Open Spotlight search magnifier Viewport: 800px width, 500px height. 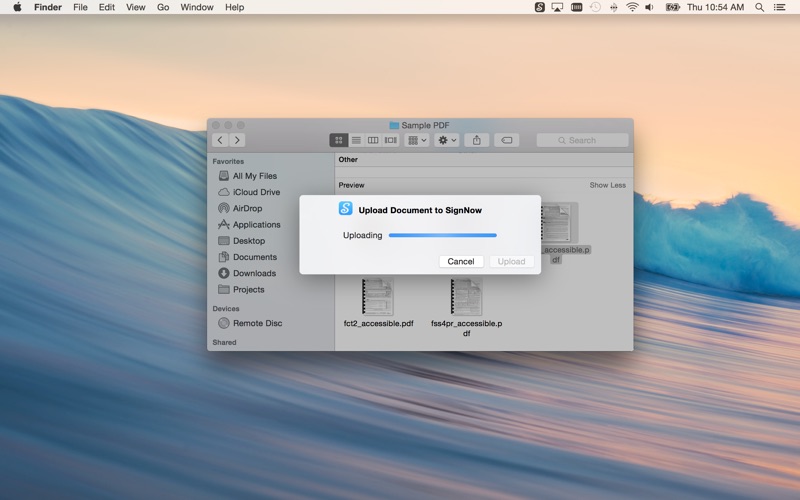(x=760, y=7)
